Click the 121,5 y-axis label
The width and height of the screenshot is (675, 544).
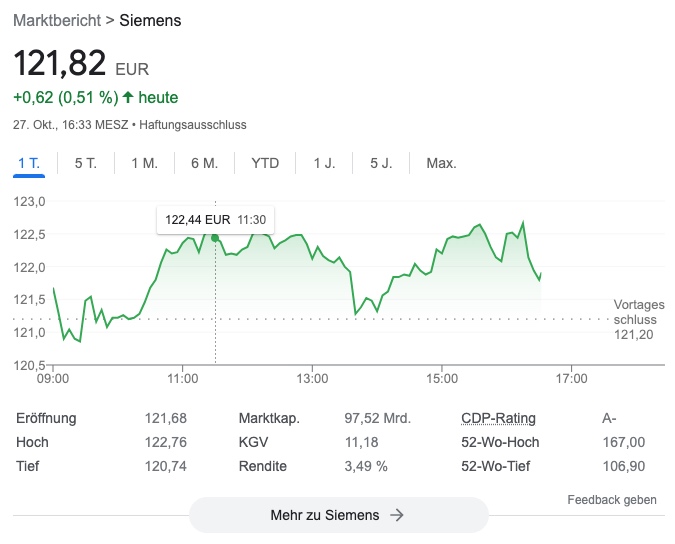tap(29, 300)
